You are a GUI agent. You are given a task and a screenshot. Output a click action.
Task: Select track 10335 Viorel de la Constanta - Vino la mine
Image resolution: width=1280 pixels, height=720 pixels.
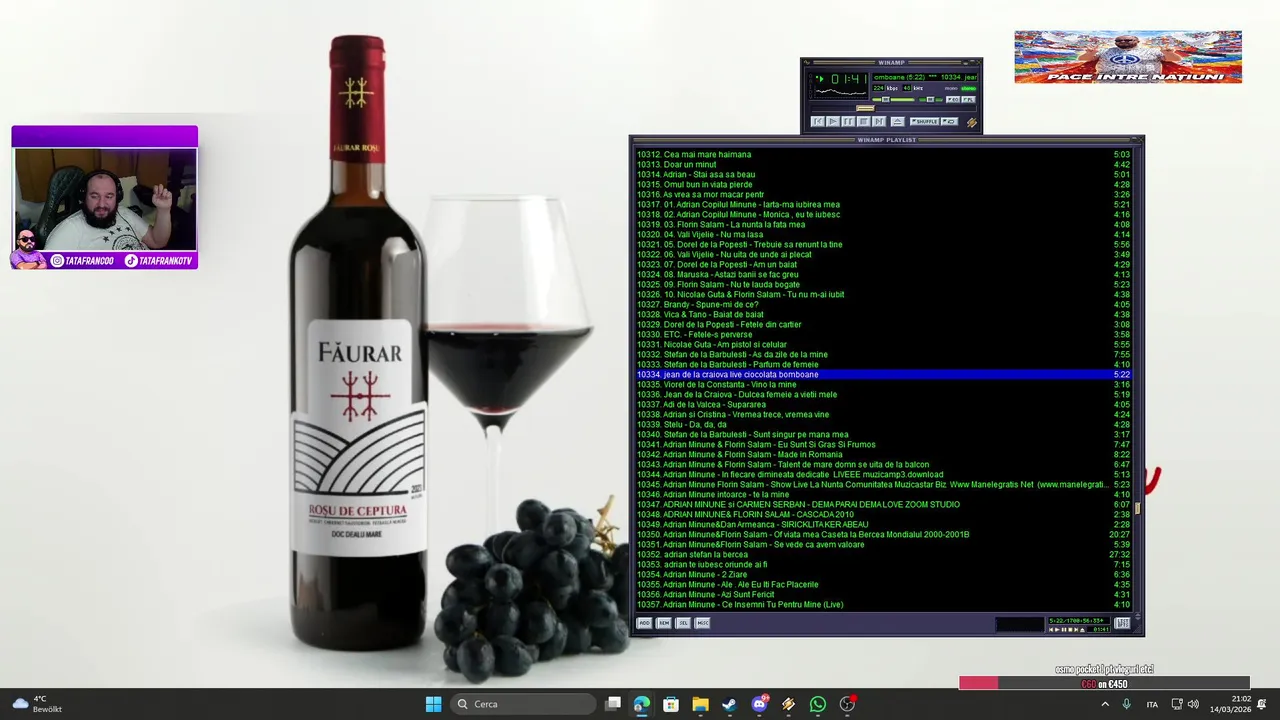click(883, 385)
